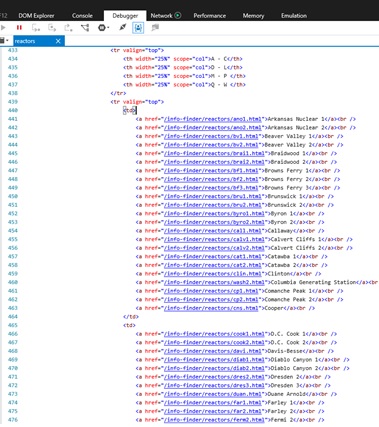Click the ano1.html link for Arkansas Nuclear 1
Viewport: 379px width, 427px height.
pyautogui.click(x=213, y=119)
